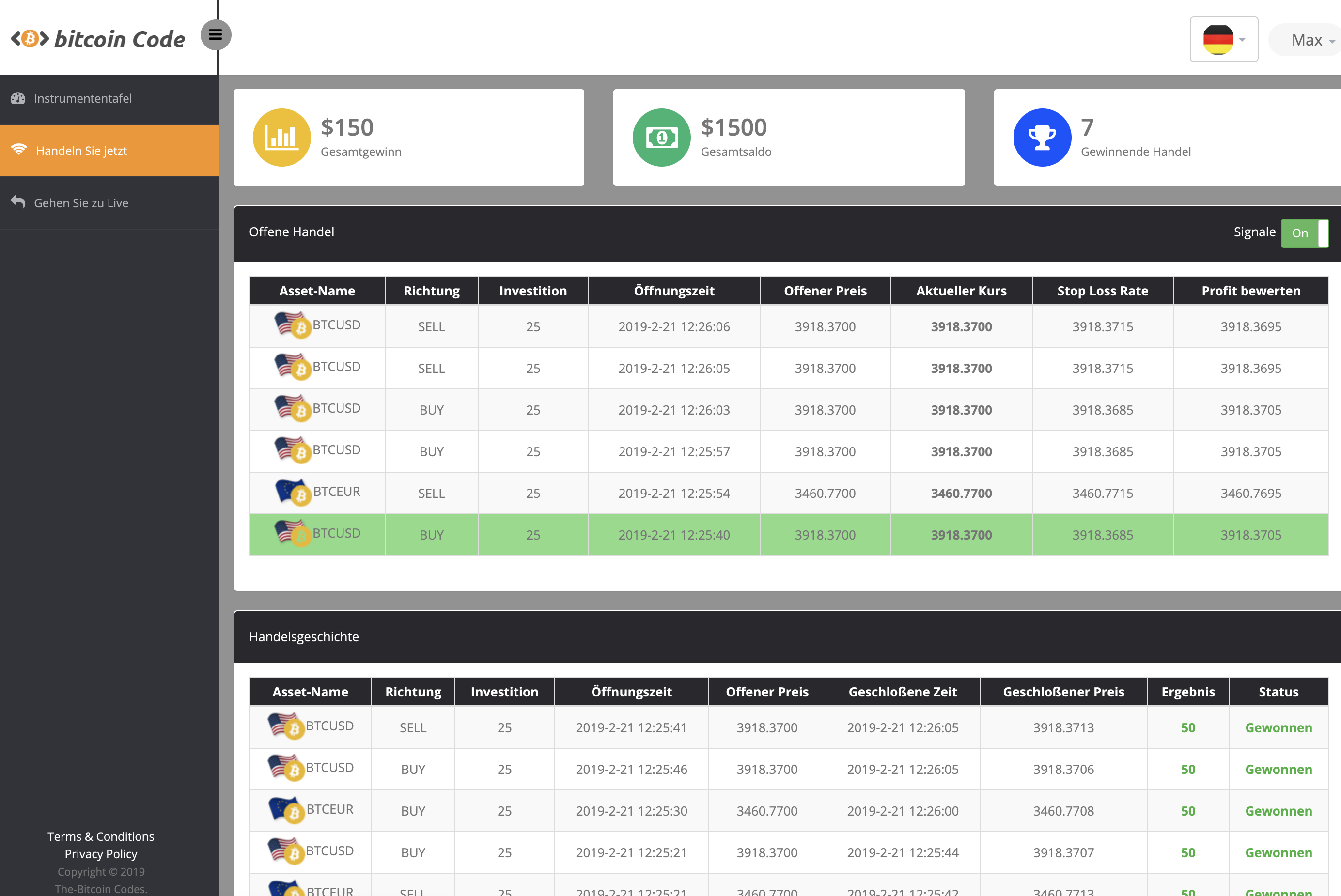Viewport: 1341px width, 896px height.
Task: Click the hamburger menu icon
Action: pyautogui.click(x=216, y=35)
